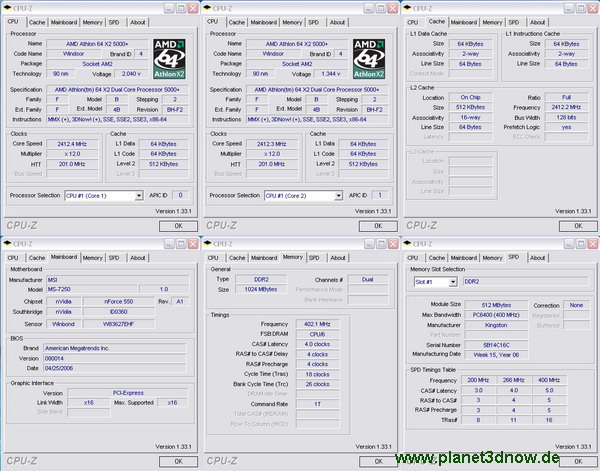Click the L2 Frequency value 2412.2 MHz
The height and width of the screenshot is (471, 600).
pyautogui.click(x=566, y=108)
